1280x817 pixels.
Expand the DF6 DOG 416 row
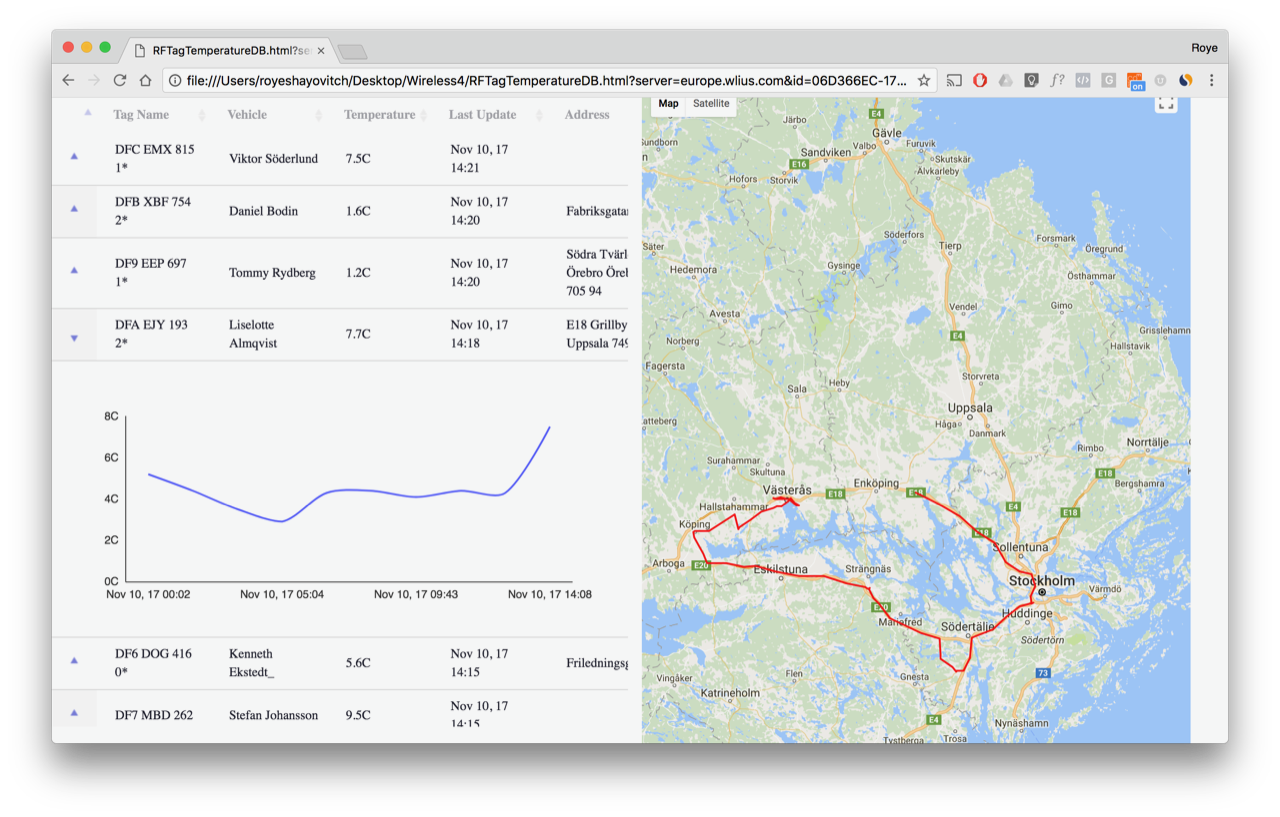[x=74, y=661]
